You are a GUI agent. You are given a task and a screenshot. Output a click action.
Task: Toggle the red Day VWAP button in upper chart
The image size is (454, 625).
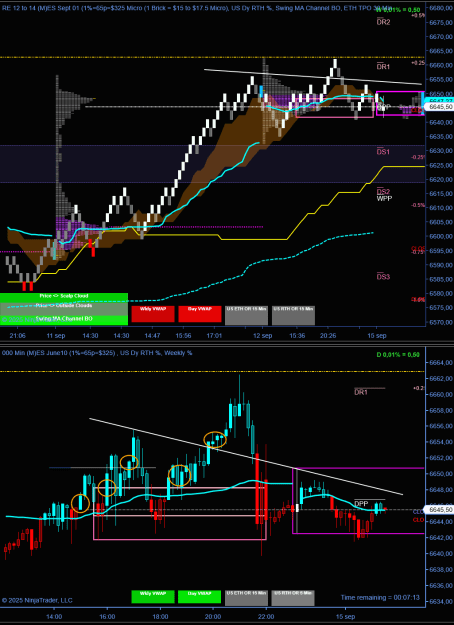200,314
